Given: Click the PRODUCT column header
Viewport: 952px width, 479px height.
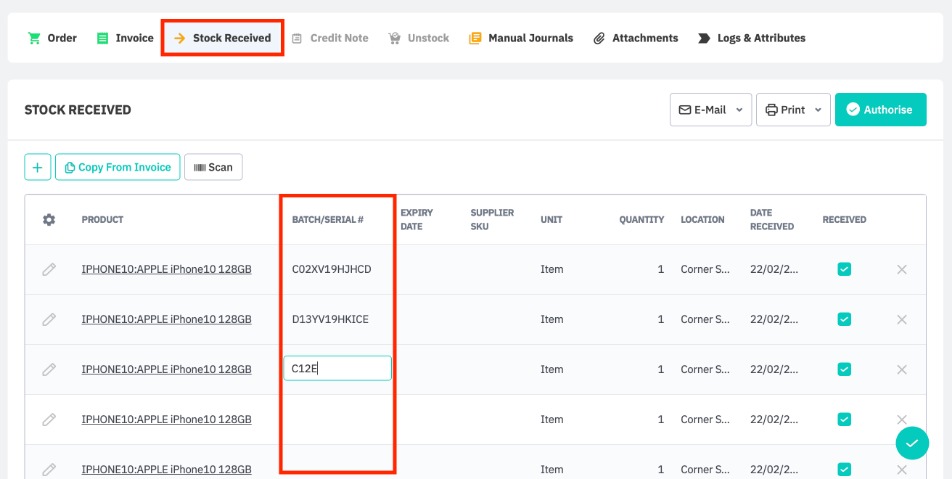Looking at the screenshot, I should pyautogui.click(x=103, y=220).
